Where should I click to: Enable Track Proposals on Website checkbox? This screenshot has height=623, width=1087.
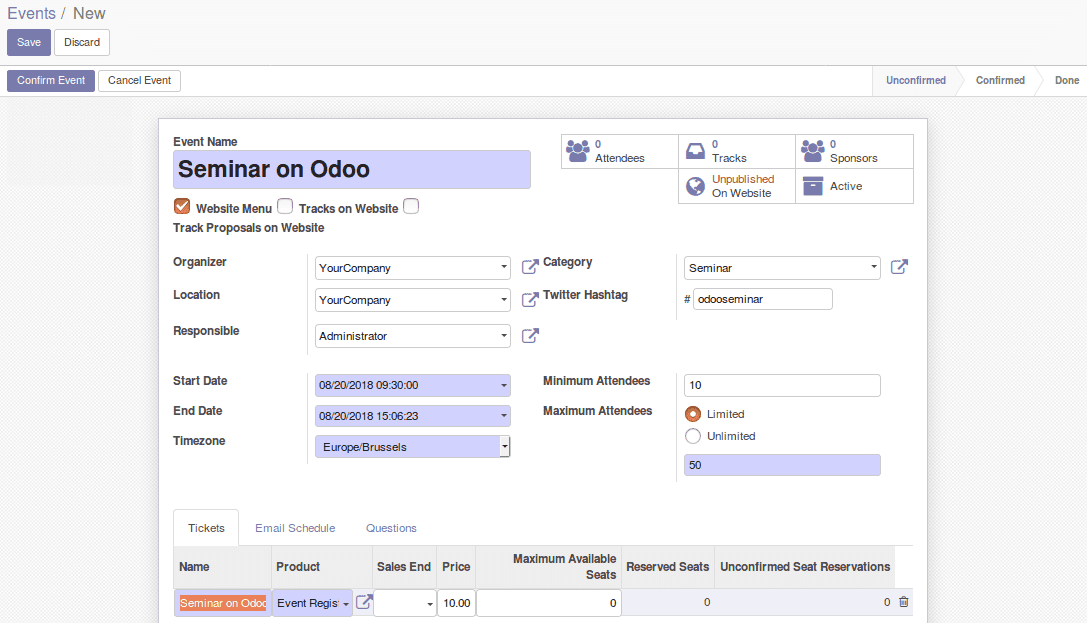411,206
